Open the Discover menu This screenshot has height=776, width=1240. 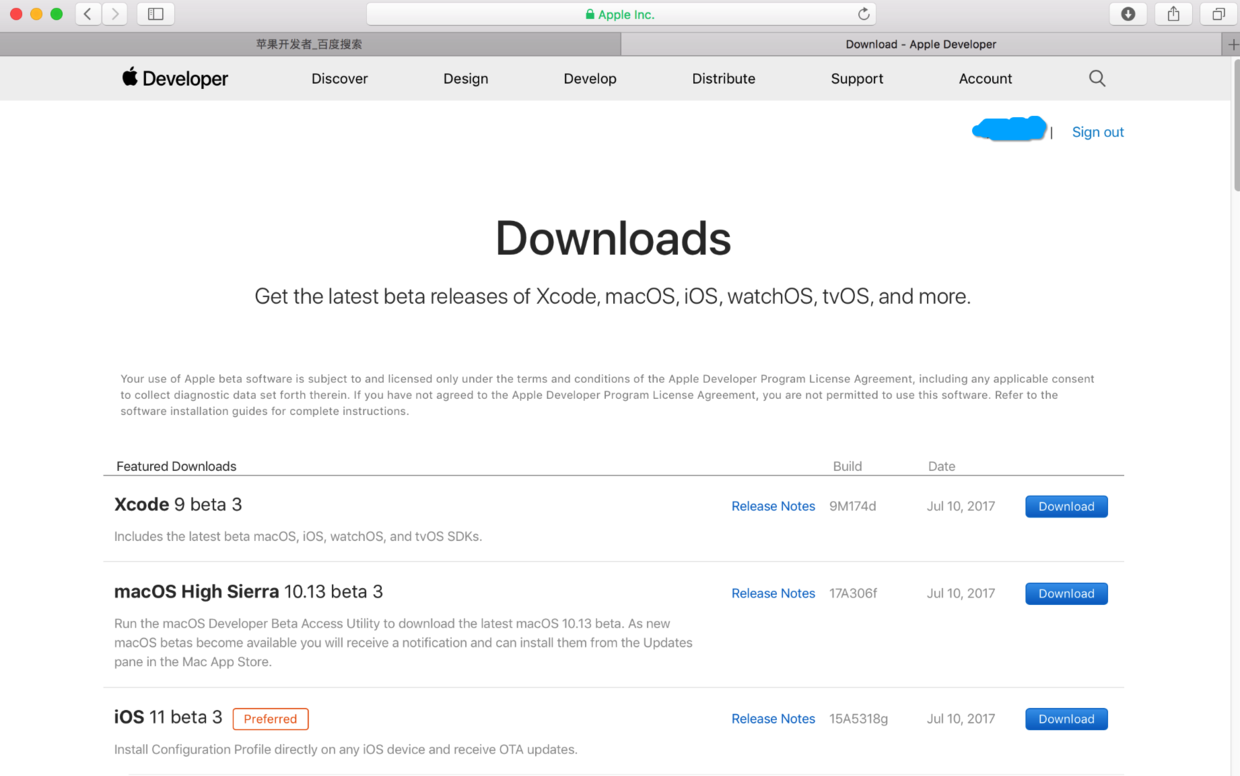point(339,78)
